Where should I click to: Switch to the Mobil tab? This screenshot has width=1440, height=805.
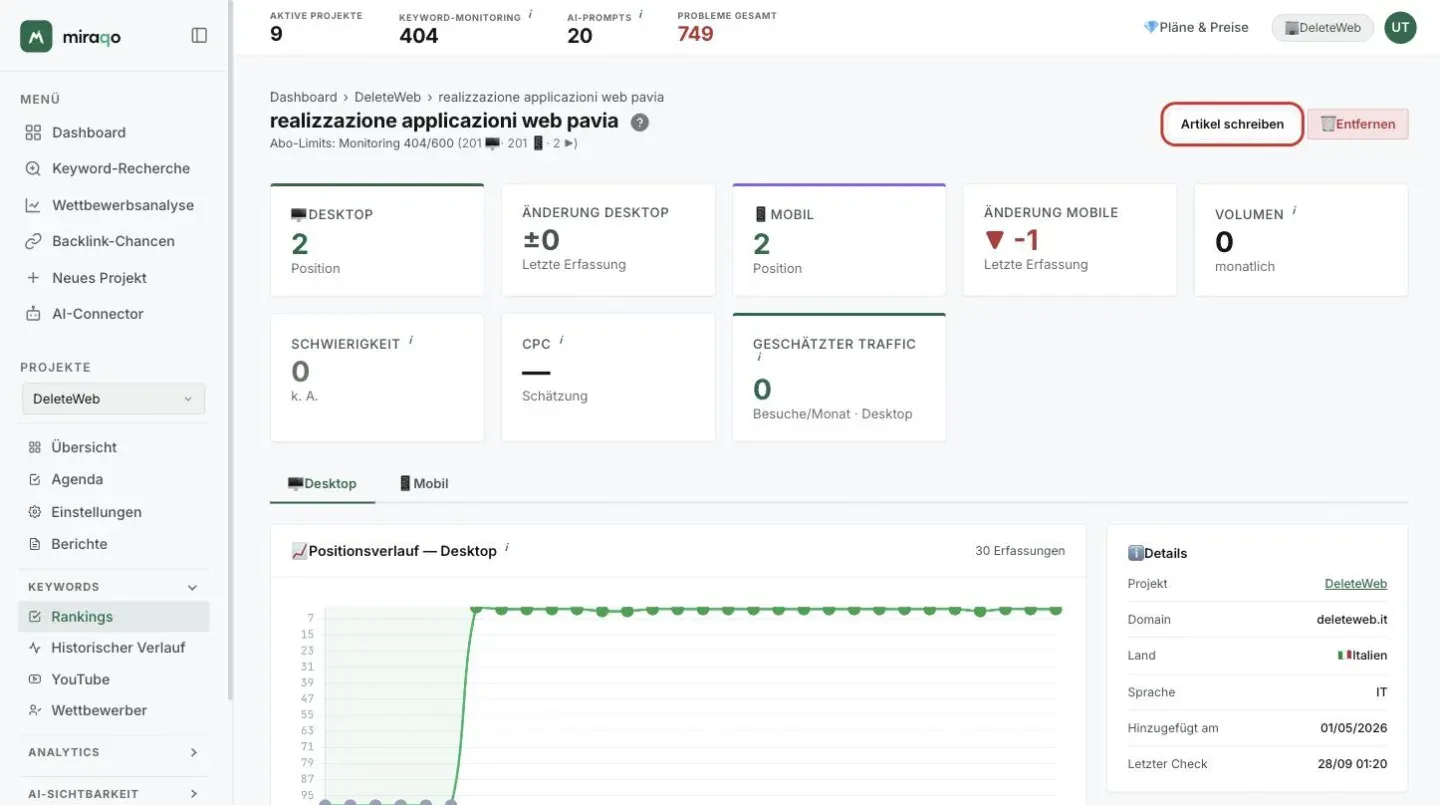424,483
